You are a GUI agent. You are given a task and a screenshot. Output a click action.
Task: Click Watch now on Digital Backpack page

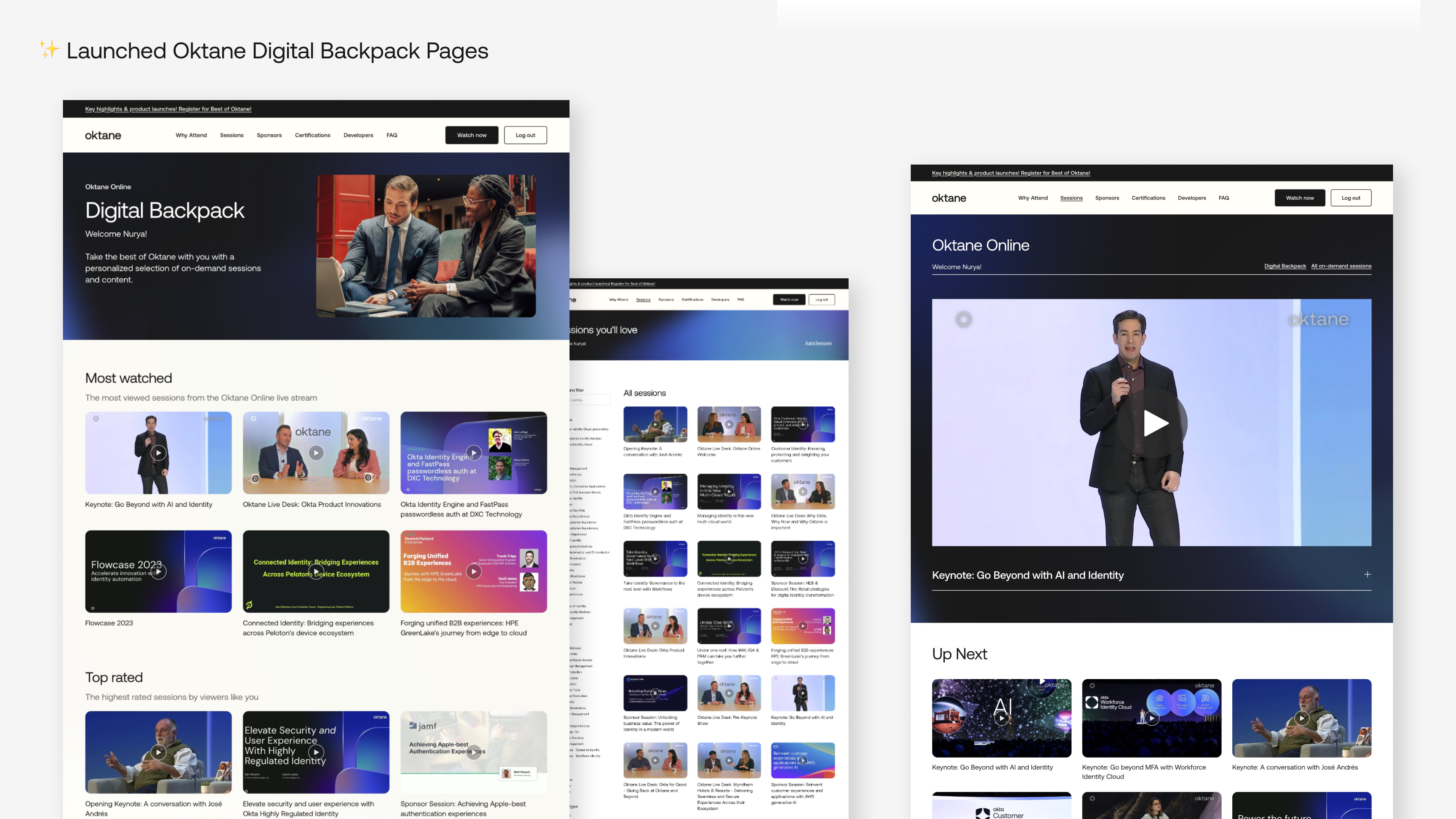[471, 135]
